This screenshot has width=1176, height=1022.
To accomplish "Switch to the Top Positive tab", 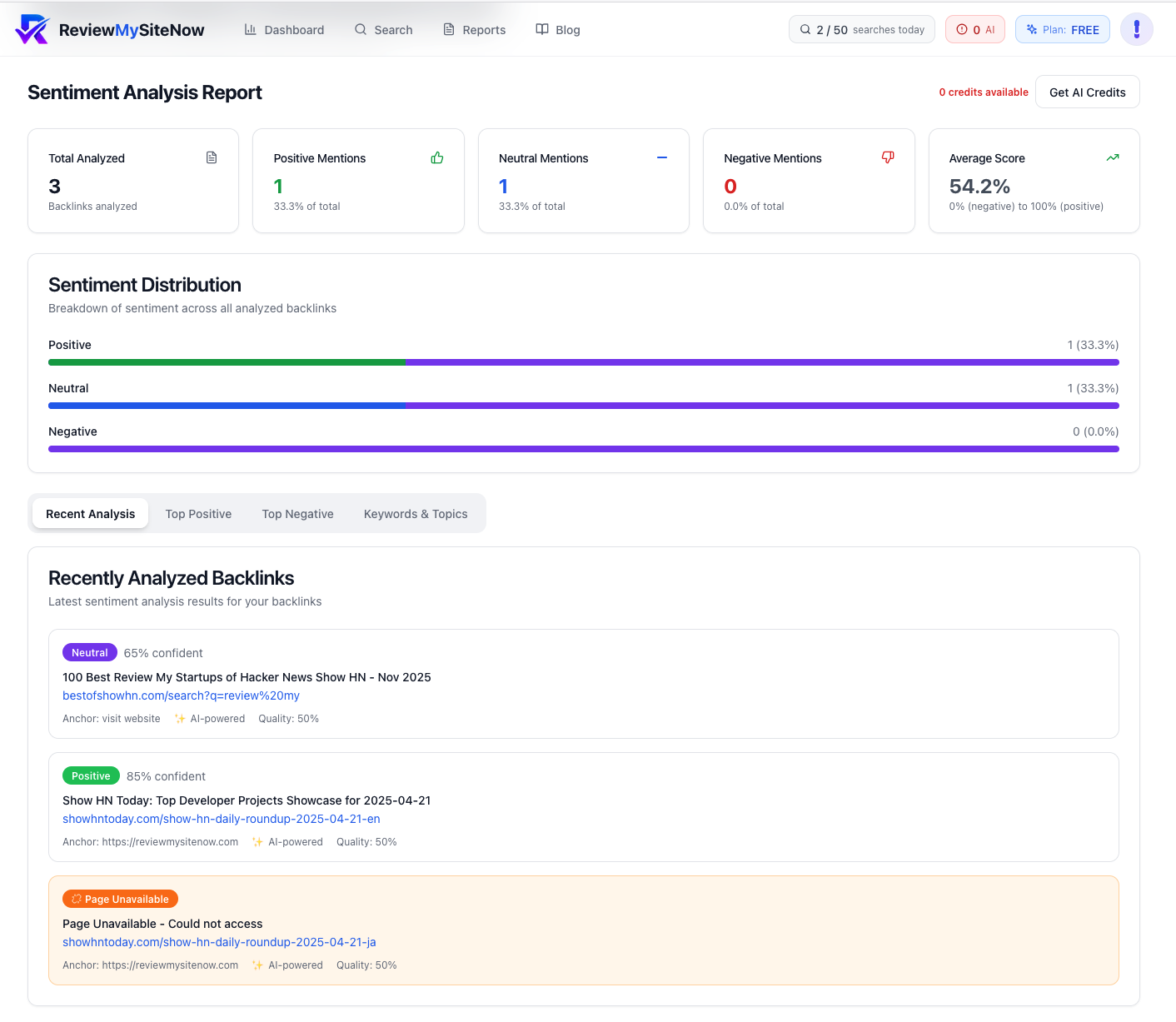I will point(198,514).
